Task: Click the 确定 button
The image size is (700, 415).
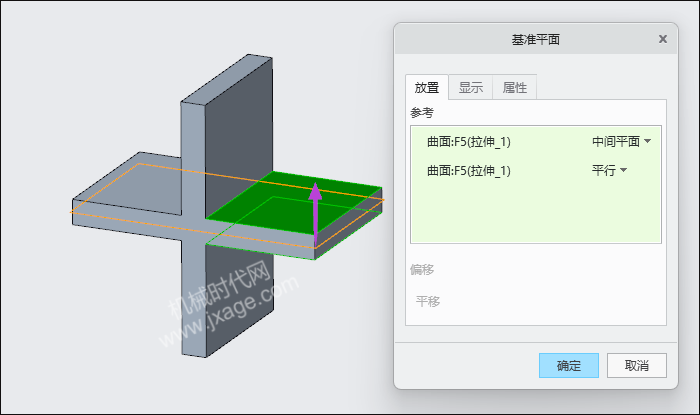Action: point(569,365)
